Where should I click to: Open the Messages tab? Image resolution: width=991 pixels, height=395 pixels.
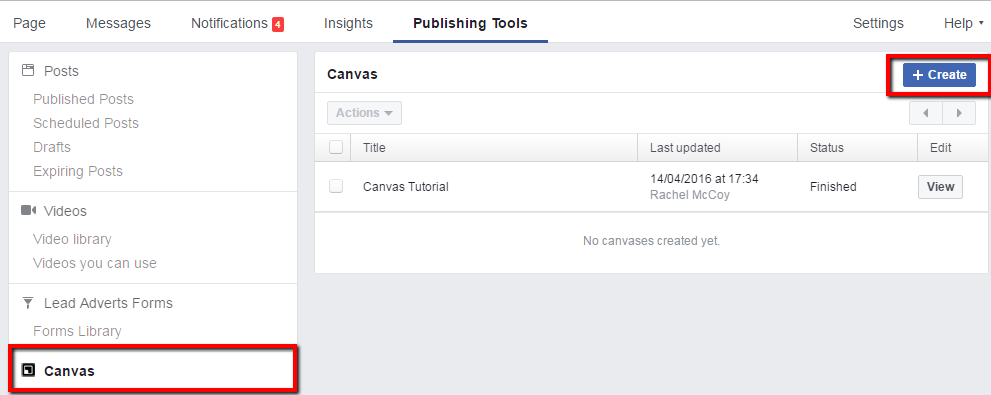[118, 23]
